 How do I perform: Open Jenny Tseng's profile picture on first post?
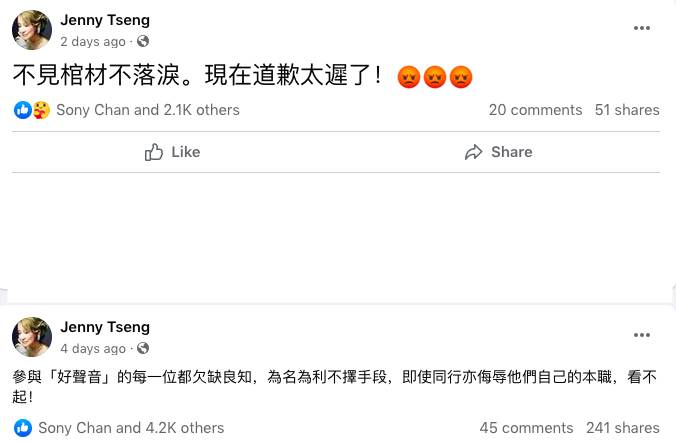pyautogui.click(x=32, y=30)
